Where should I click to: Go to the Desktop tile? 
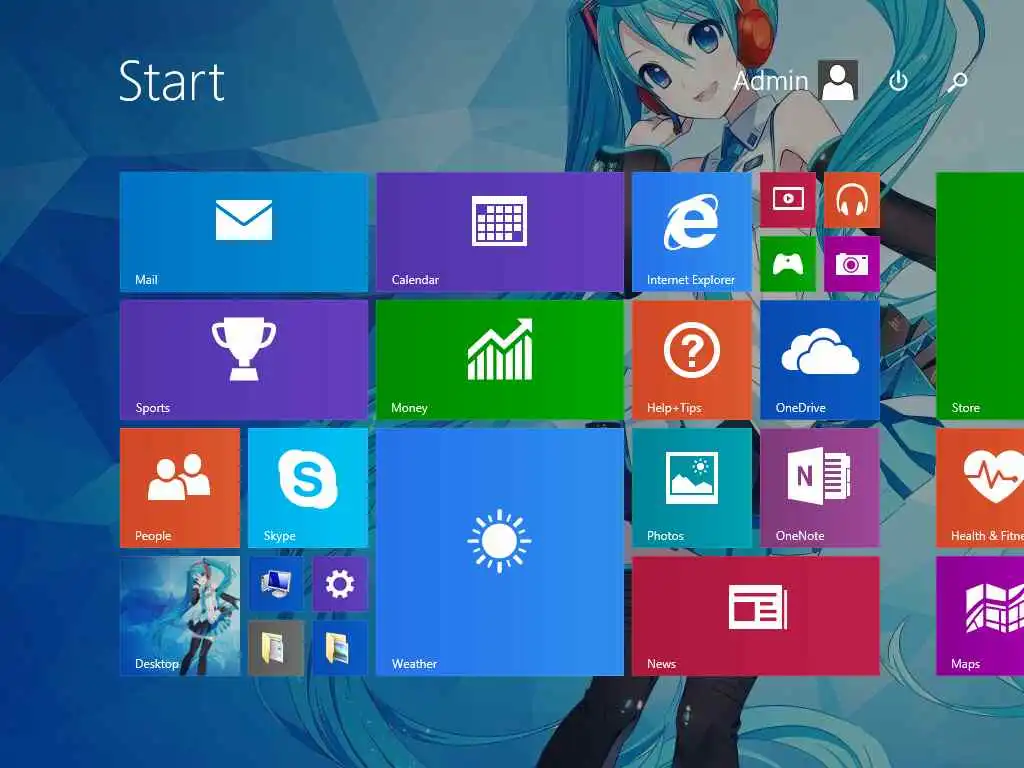pos(180,616)
